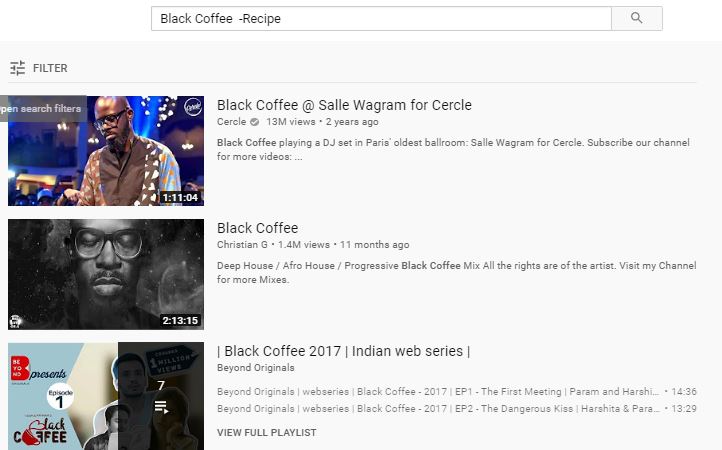This screenshot has height=450, width=722.
Task: Click the Cercle verified badge
Action: pos(254,122)
